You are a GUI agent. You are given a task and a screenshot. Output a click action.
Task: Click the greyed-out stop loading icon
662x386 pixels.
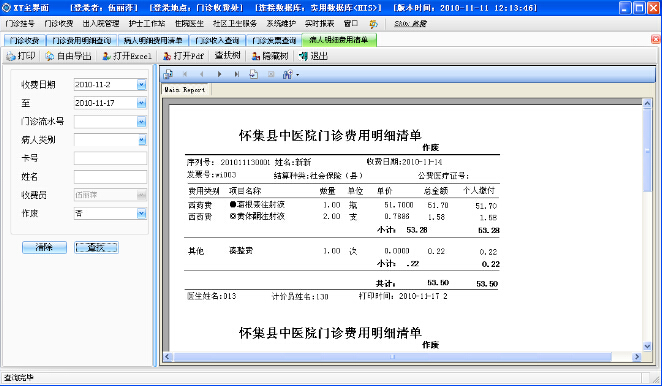tap(271, 74)
